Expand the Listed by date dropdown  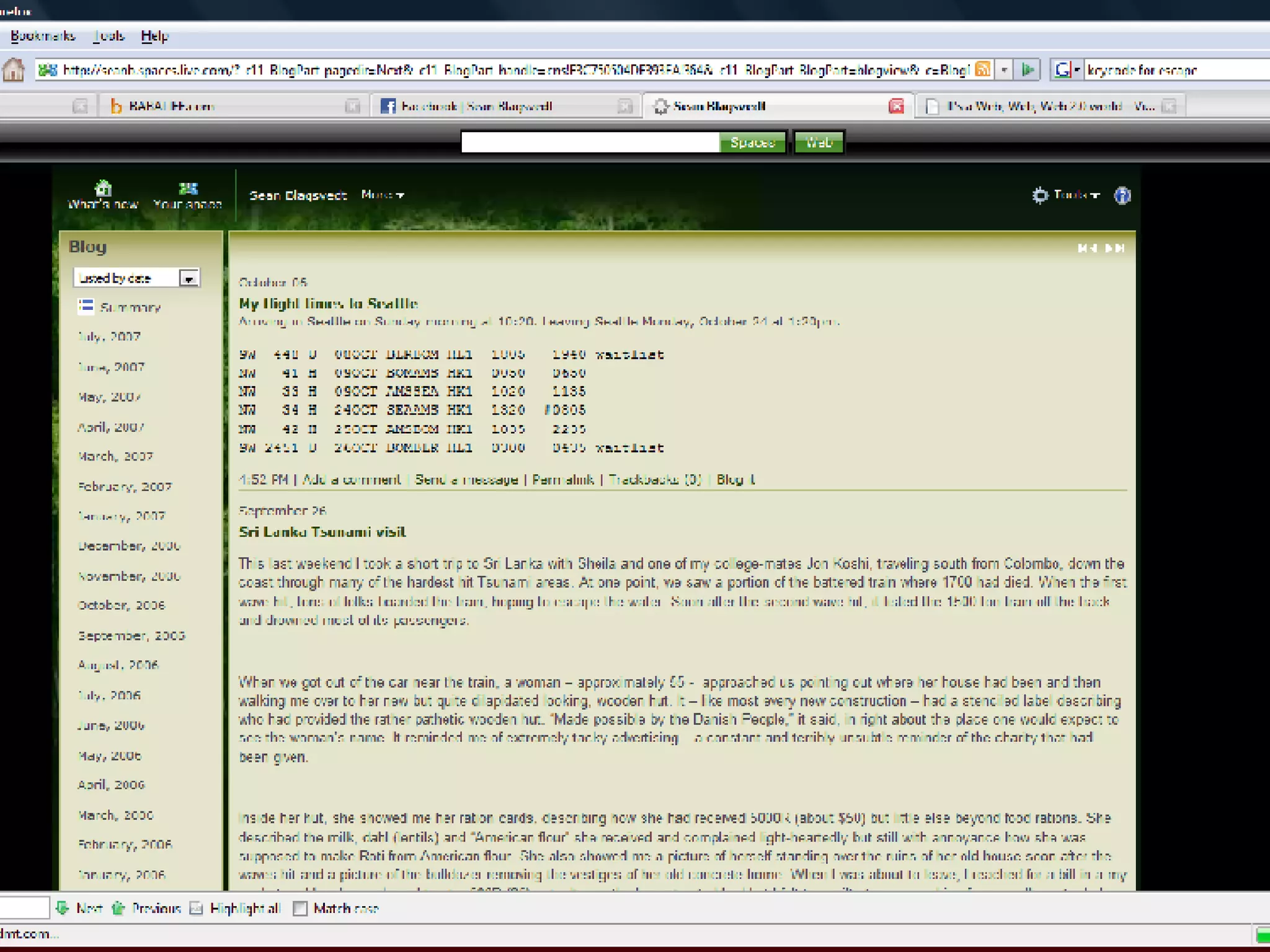tap(189, 278)
